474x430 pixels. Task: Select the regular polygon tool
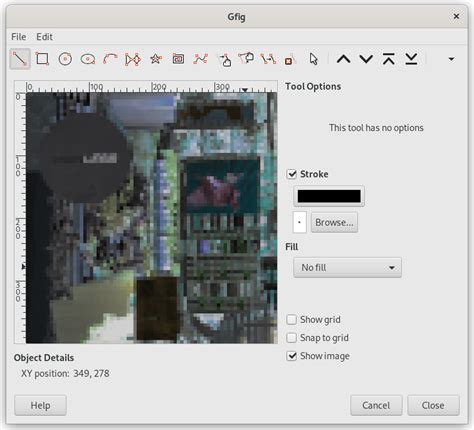coord(133,59)
